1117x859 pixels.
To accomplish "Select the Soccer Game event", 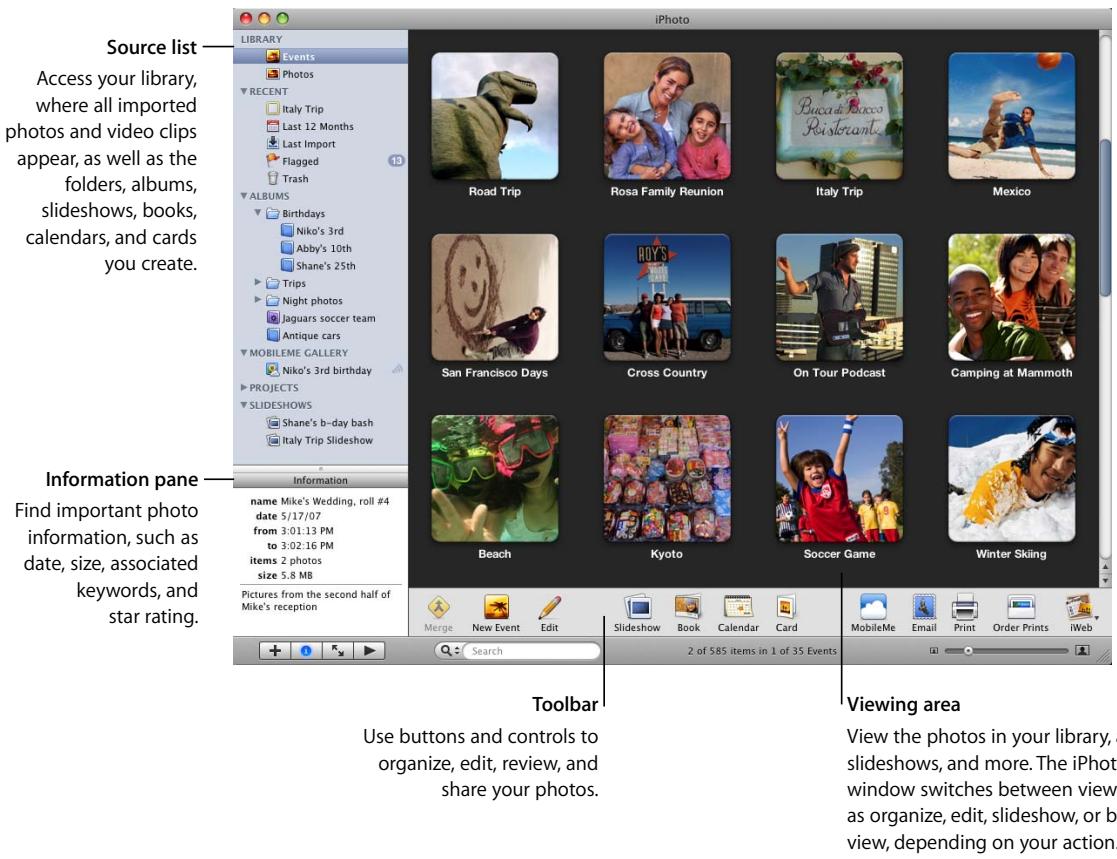I will 839,479.
